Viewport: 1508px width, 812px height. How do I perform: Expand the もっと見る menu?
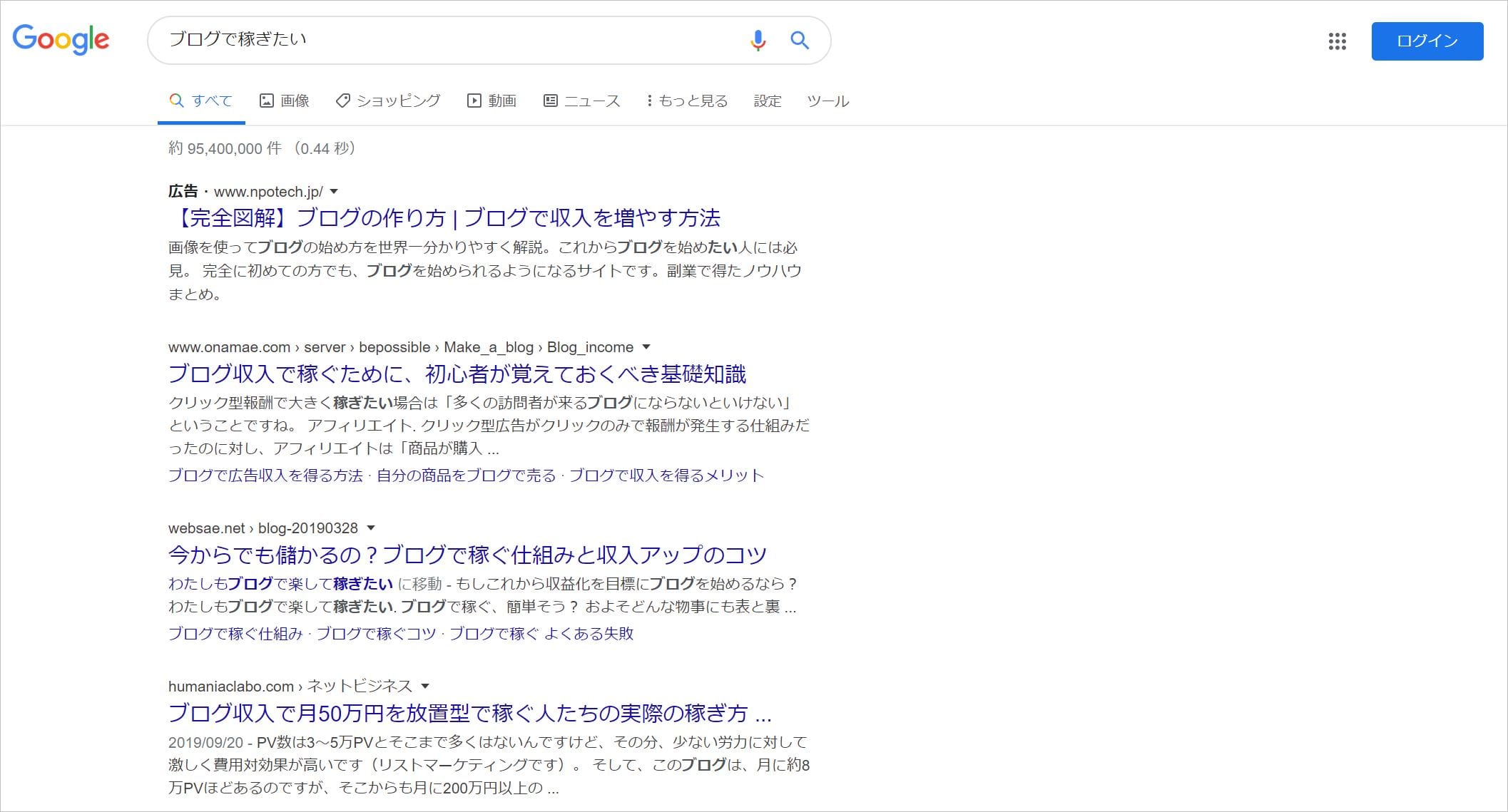tap(687, 101)
